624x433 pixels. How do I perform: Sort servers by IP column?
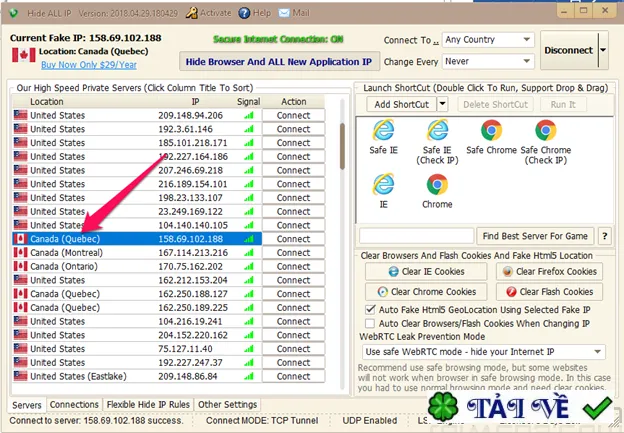[195, 102]
